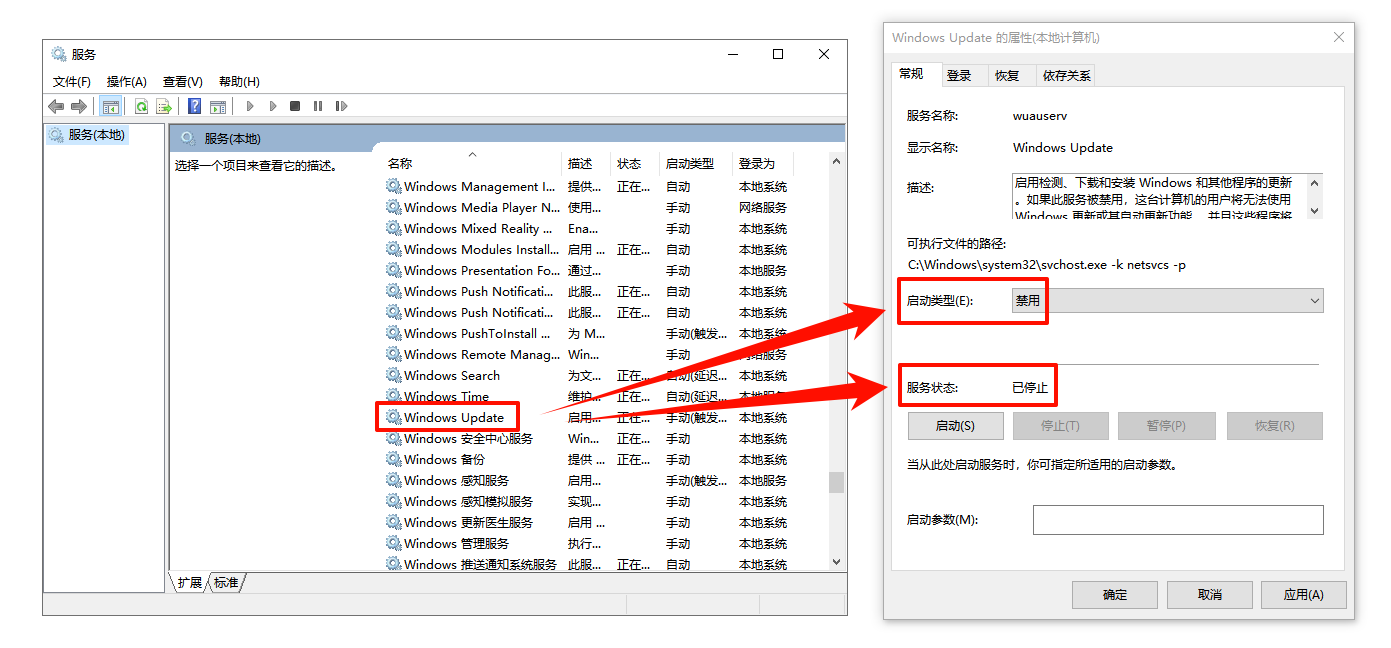The height and width of the screenshot is (648, 1391).
Task: Click down arrow of services list scrollbar
Action: click(836, 563)
